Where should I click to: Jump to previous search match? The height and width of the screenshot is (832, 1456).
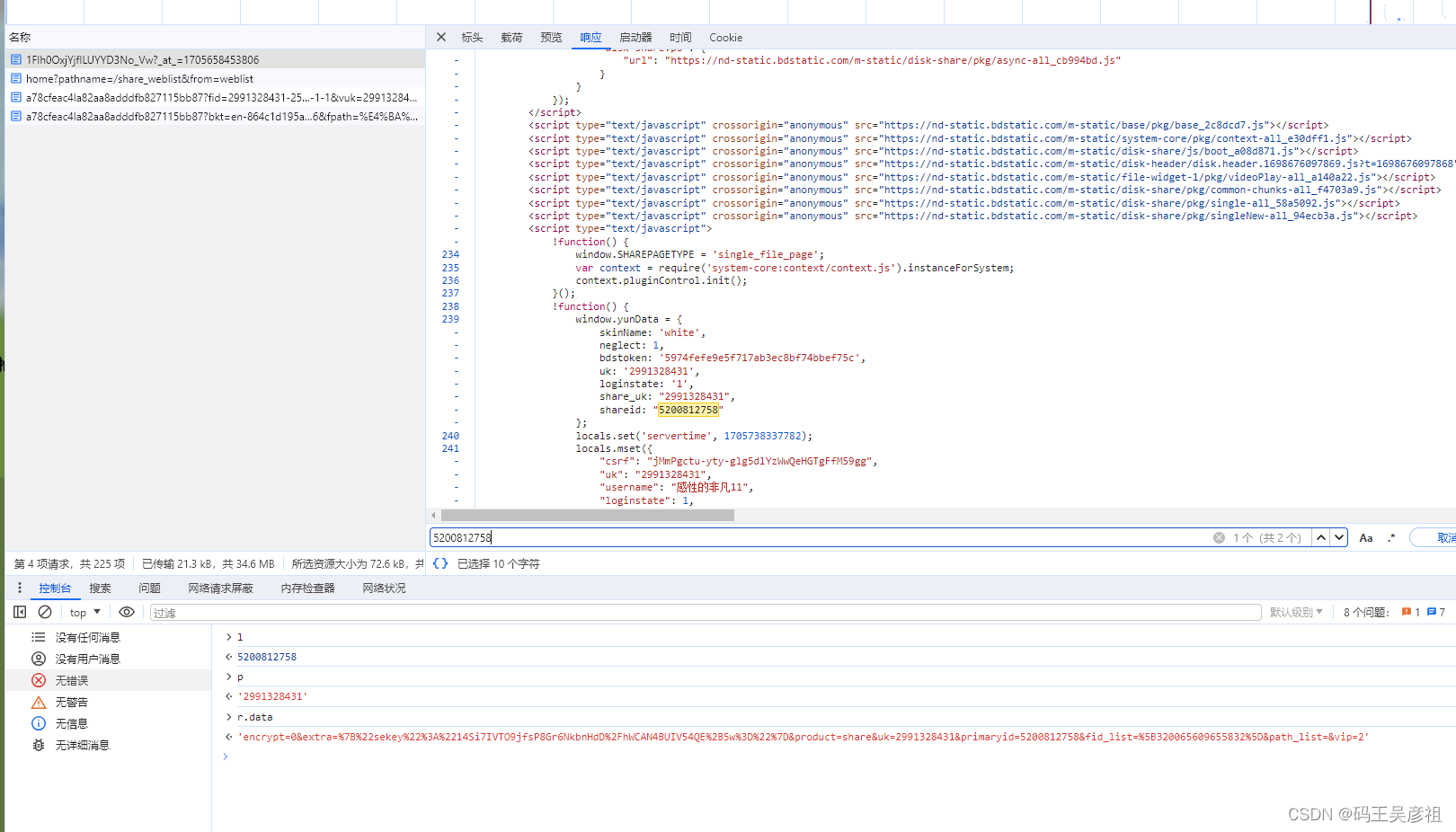[1321, 537]
